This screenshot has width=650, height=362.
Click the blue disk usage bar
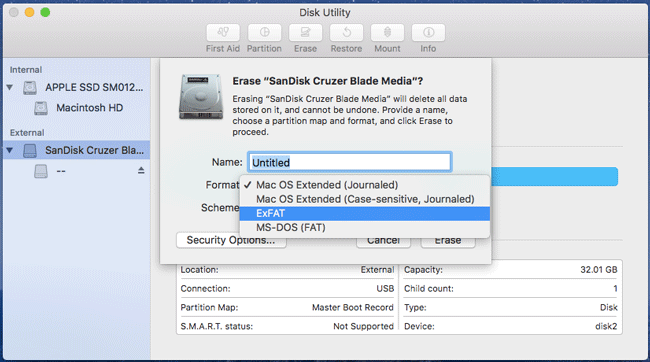pyautogui.click(x=554, y=177)
